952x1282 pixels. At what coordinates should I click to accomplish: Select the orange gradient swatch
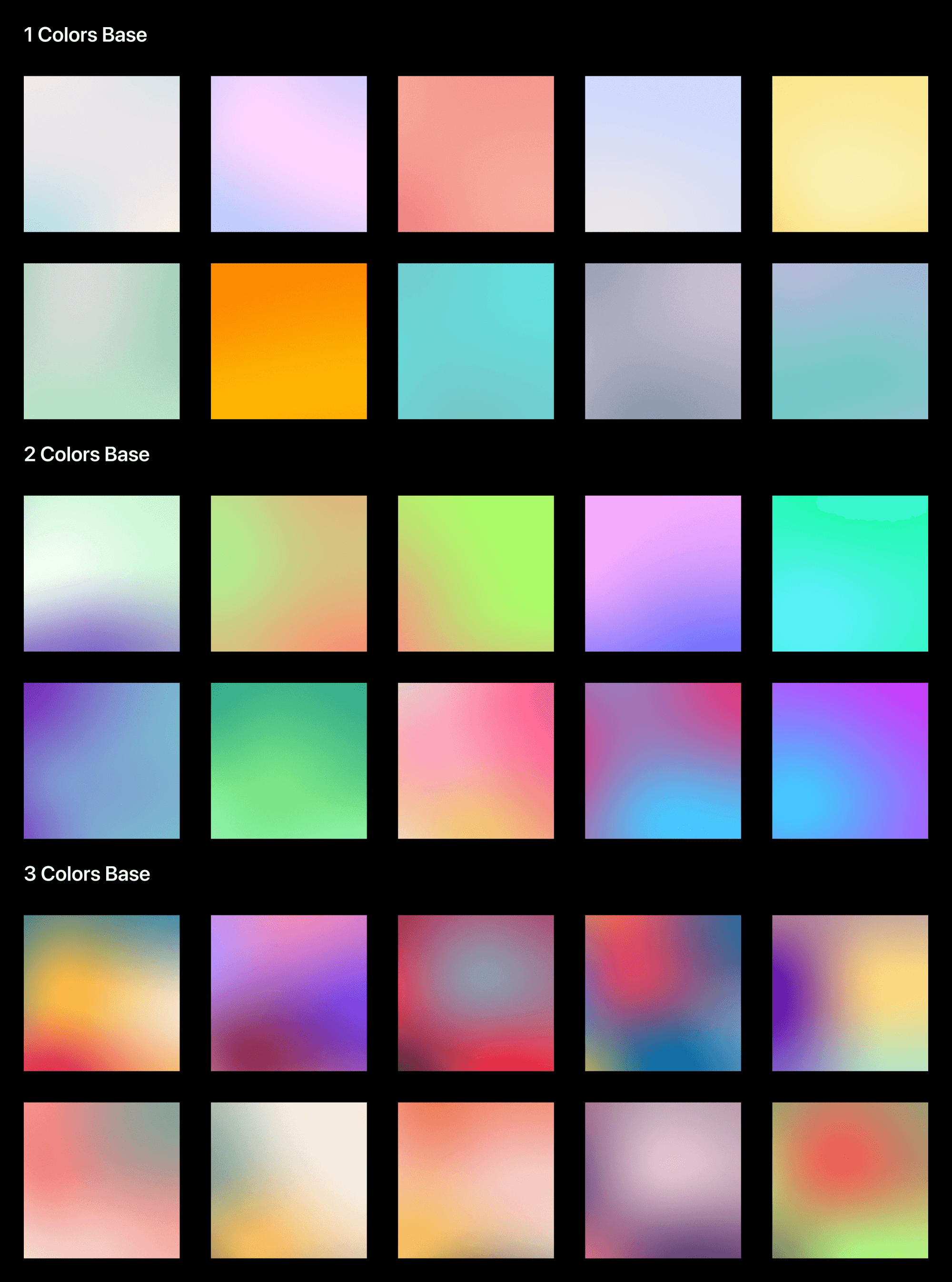coord(289,341)
